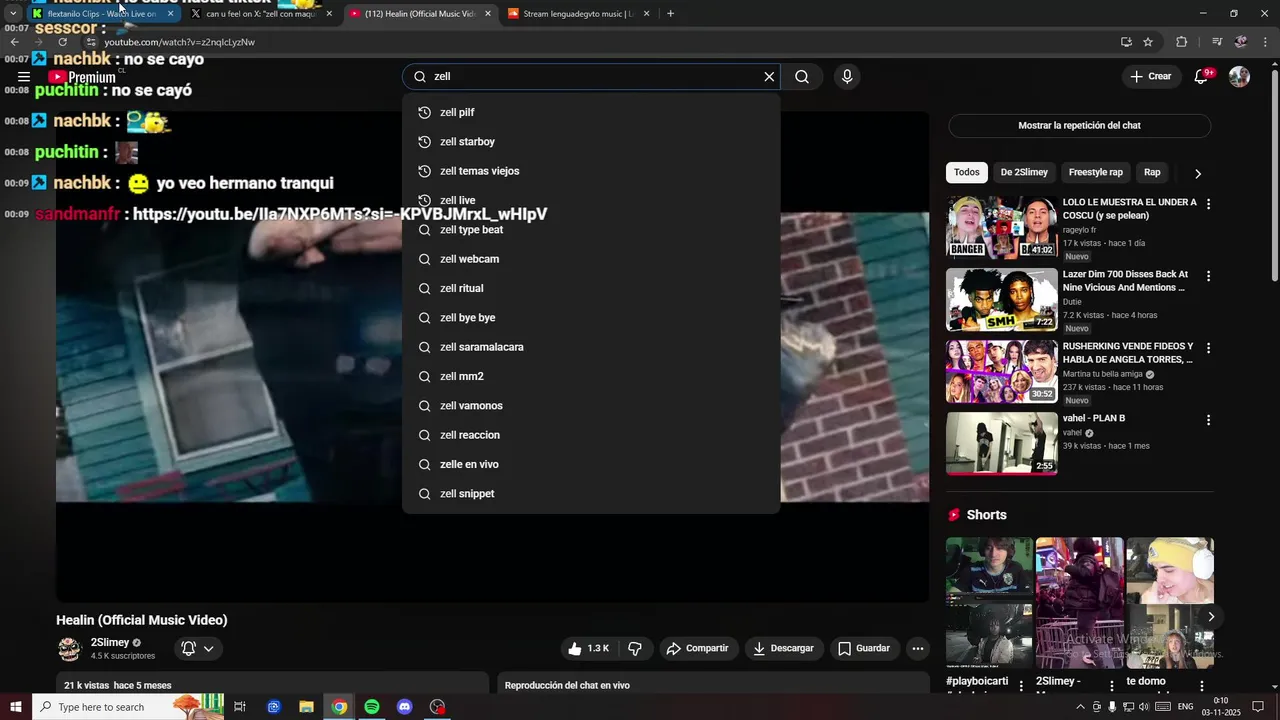Viewport: 1280px width, 720px height.
Task: Click the Windows taskbar search box
Action: click(x=128, y=707)
